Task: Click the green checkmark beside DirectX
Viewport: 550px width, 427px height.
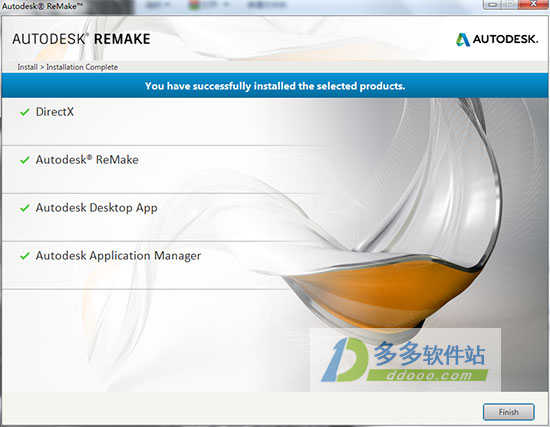Action: click(25, 112)
